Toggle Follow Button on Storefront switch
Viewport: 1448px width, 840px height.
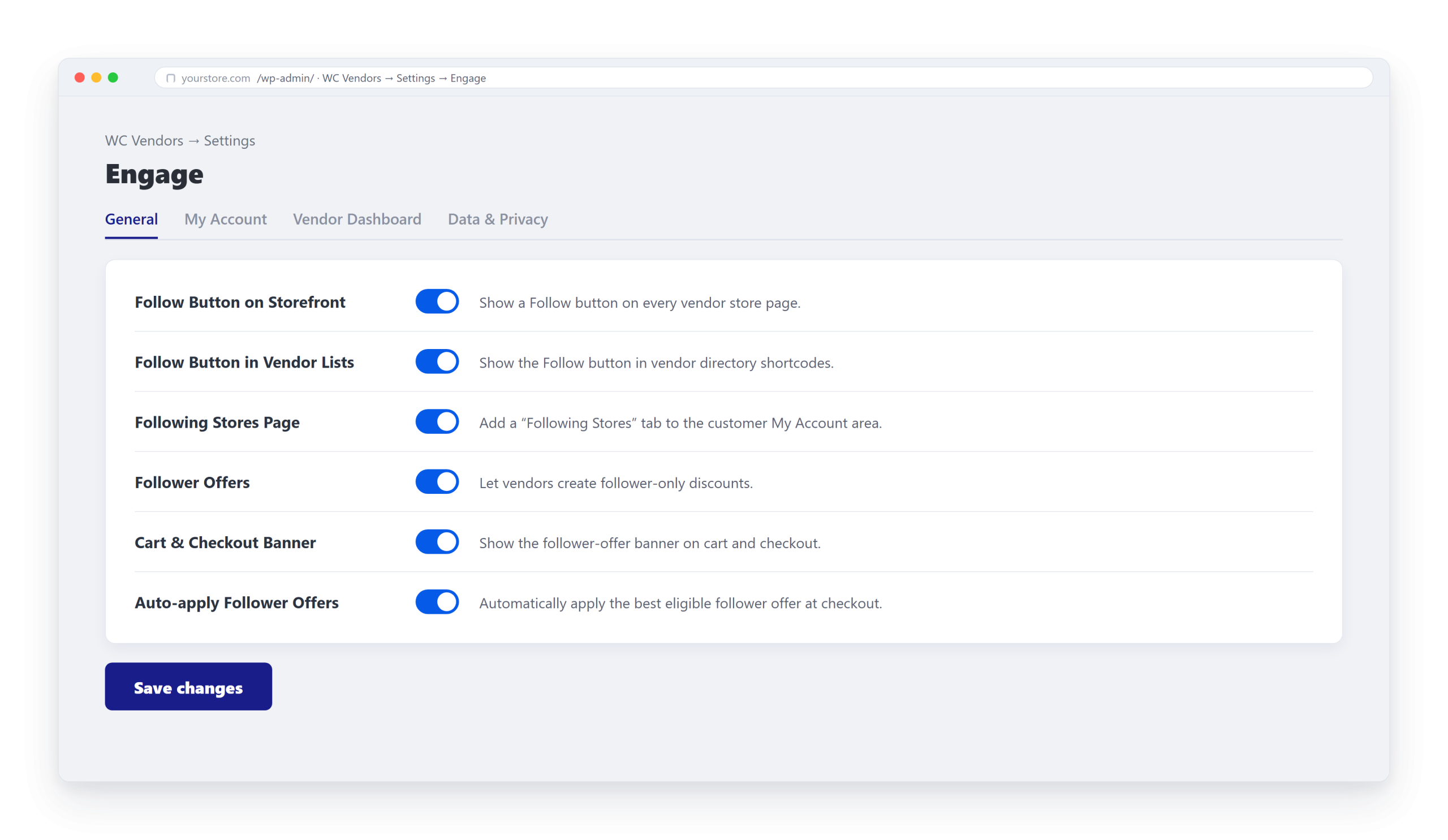[437, 301]
